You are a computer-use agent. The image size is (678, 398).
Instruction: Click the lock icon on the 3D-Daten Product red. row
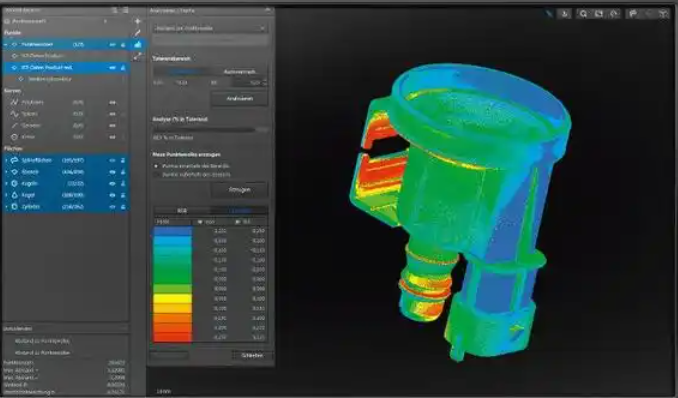123,67
